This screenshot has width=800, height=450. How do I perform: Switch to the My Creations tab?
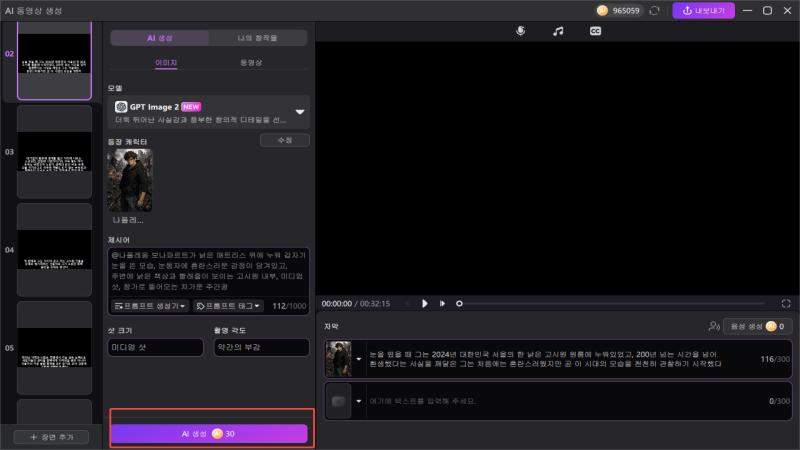point(258,38)
